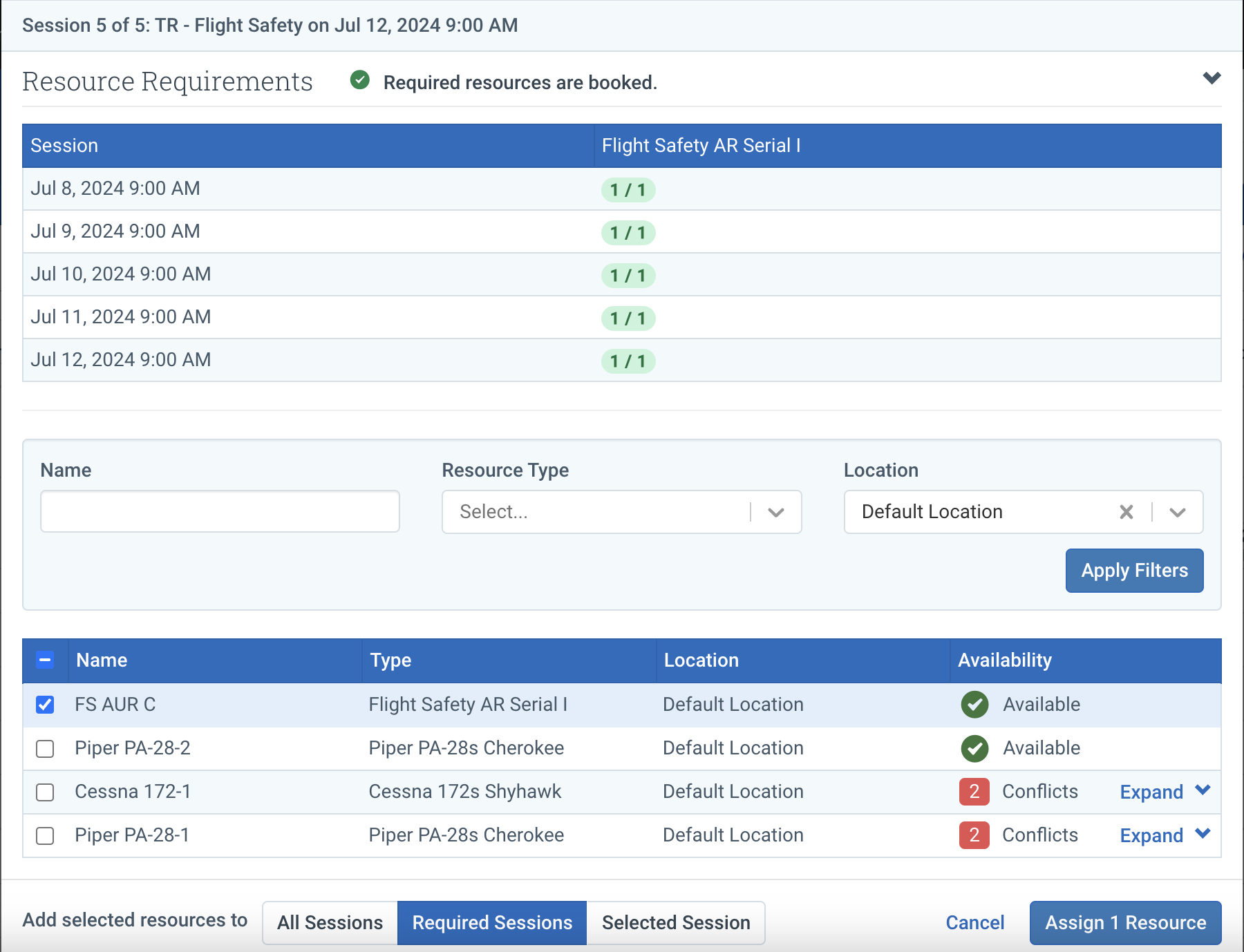Click the 1/1 badge for Jul 11
This screenshot has height=952, width=1244.
coord(628,318)
